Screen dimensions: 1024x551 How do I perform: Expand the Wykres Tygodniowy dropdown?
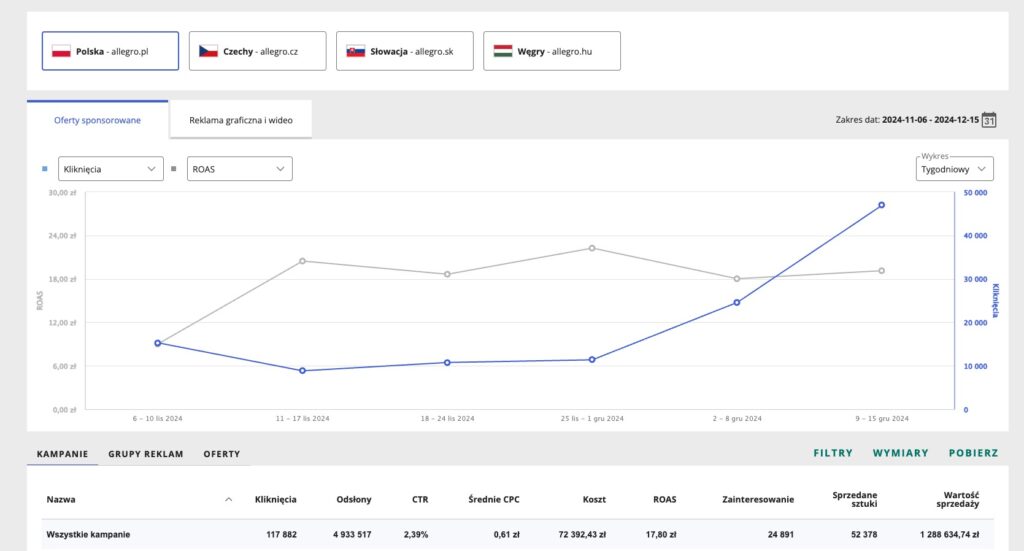pos(955,169)
